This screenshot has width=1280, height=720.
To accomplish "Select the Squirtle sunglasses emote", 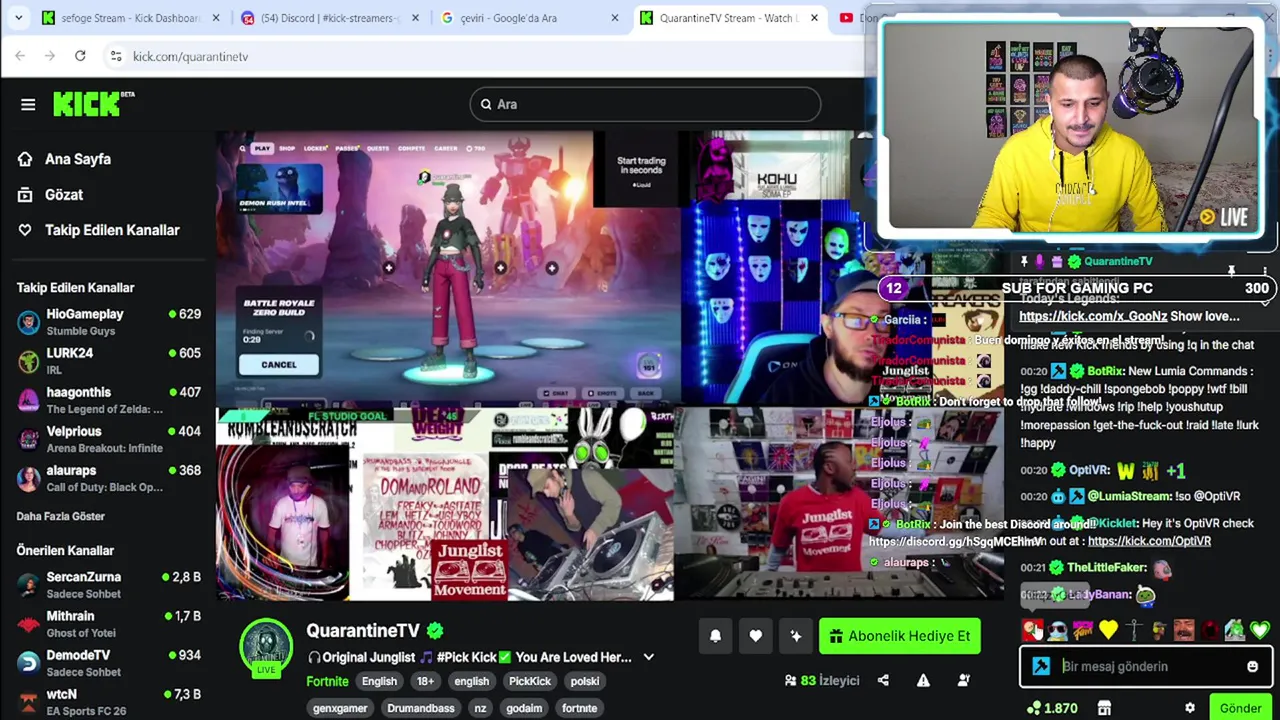I will [x=1058, y=630].
